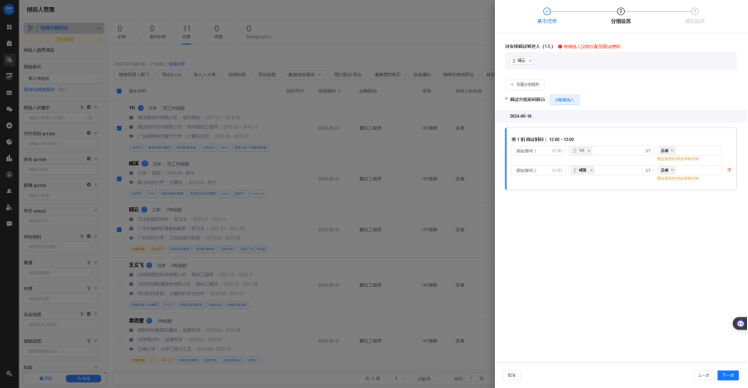The width and height of the screenshot is (748, 388).
Task: Click page 1 in the pagination bar
Action: [396, 379]
